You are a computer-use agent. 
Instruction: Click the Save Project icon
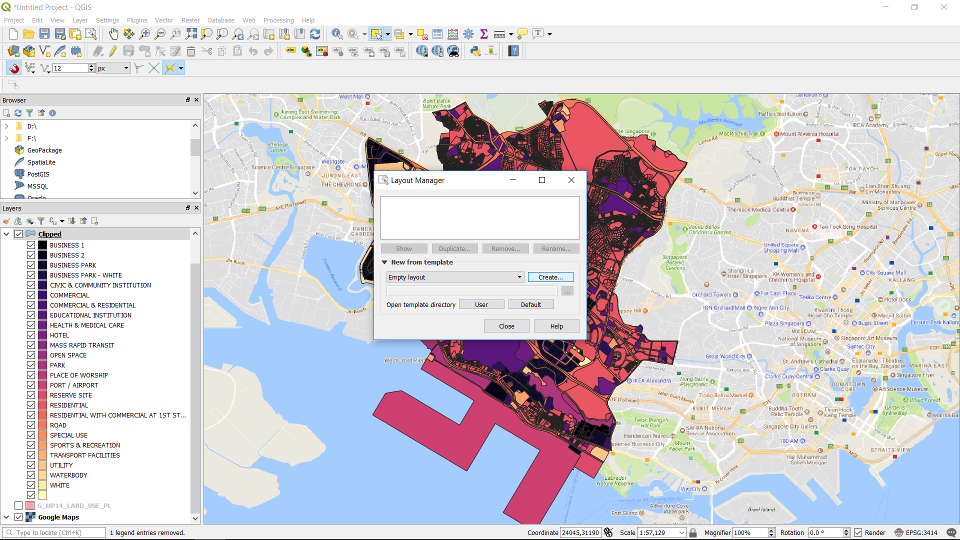[46, 34]
